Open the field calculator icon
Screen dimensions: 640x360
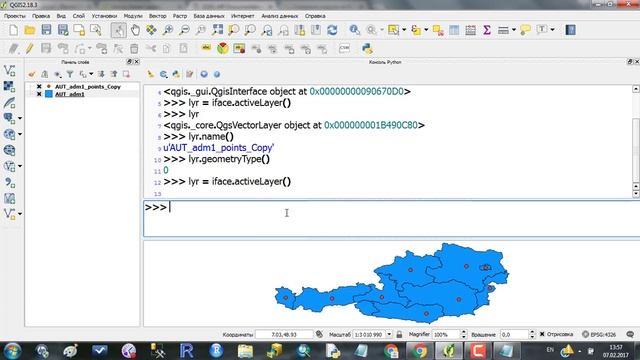tap(470, 30)
